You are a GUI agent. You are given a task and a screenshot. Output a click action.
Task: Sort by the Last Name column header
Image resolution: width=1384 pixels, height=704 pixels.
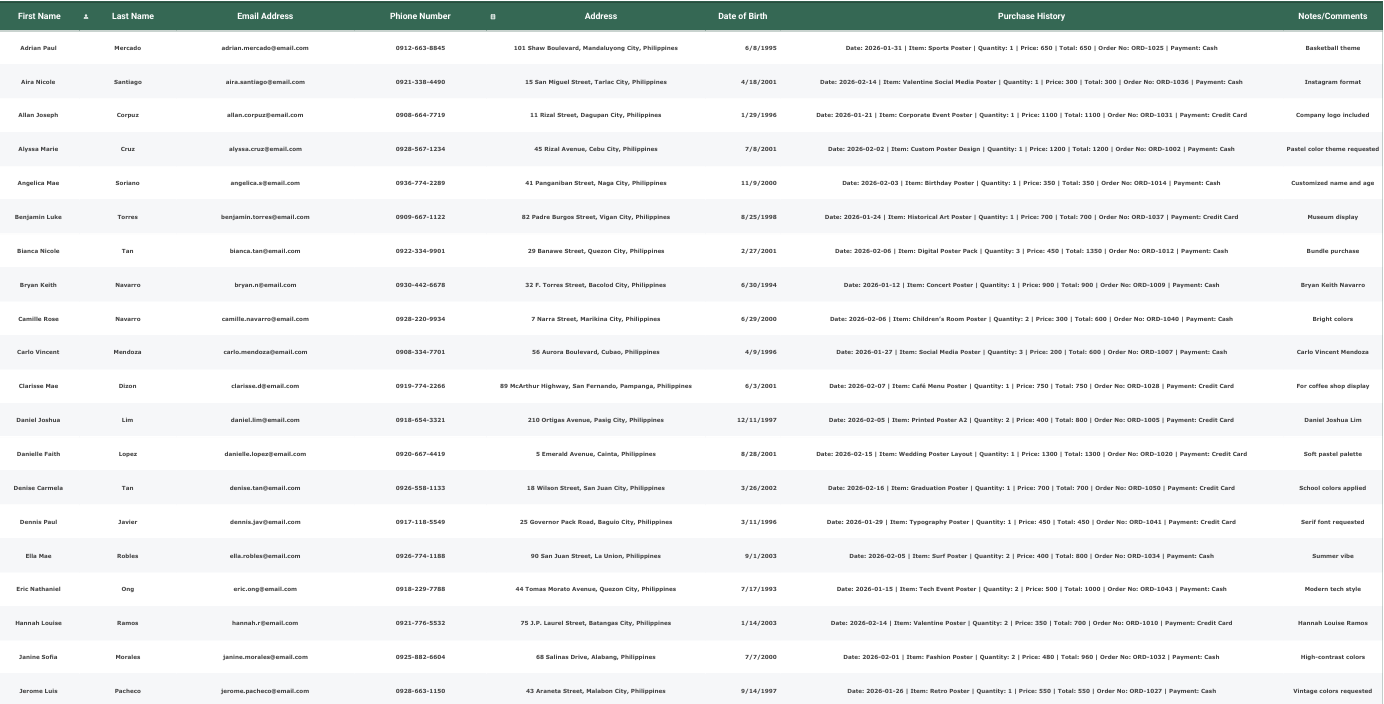pyautogui.click(x=133, y=16)
